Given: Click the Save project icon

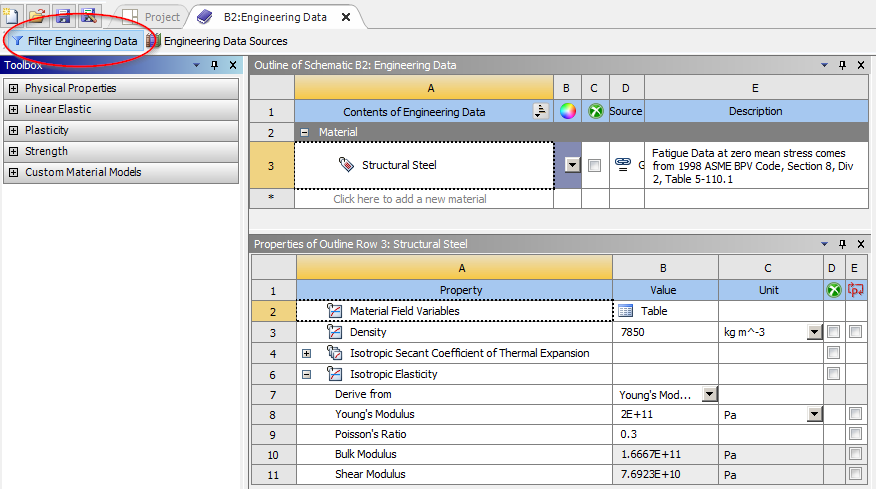Looking at the screenshot, I should pos(63,16).
